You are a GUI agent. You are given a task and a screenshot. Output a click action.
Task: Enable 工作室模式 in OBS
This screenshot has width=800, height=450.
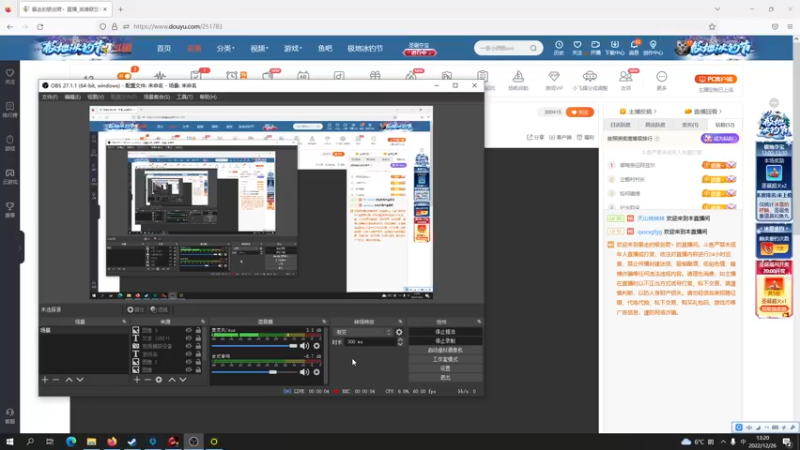445,359
